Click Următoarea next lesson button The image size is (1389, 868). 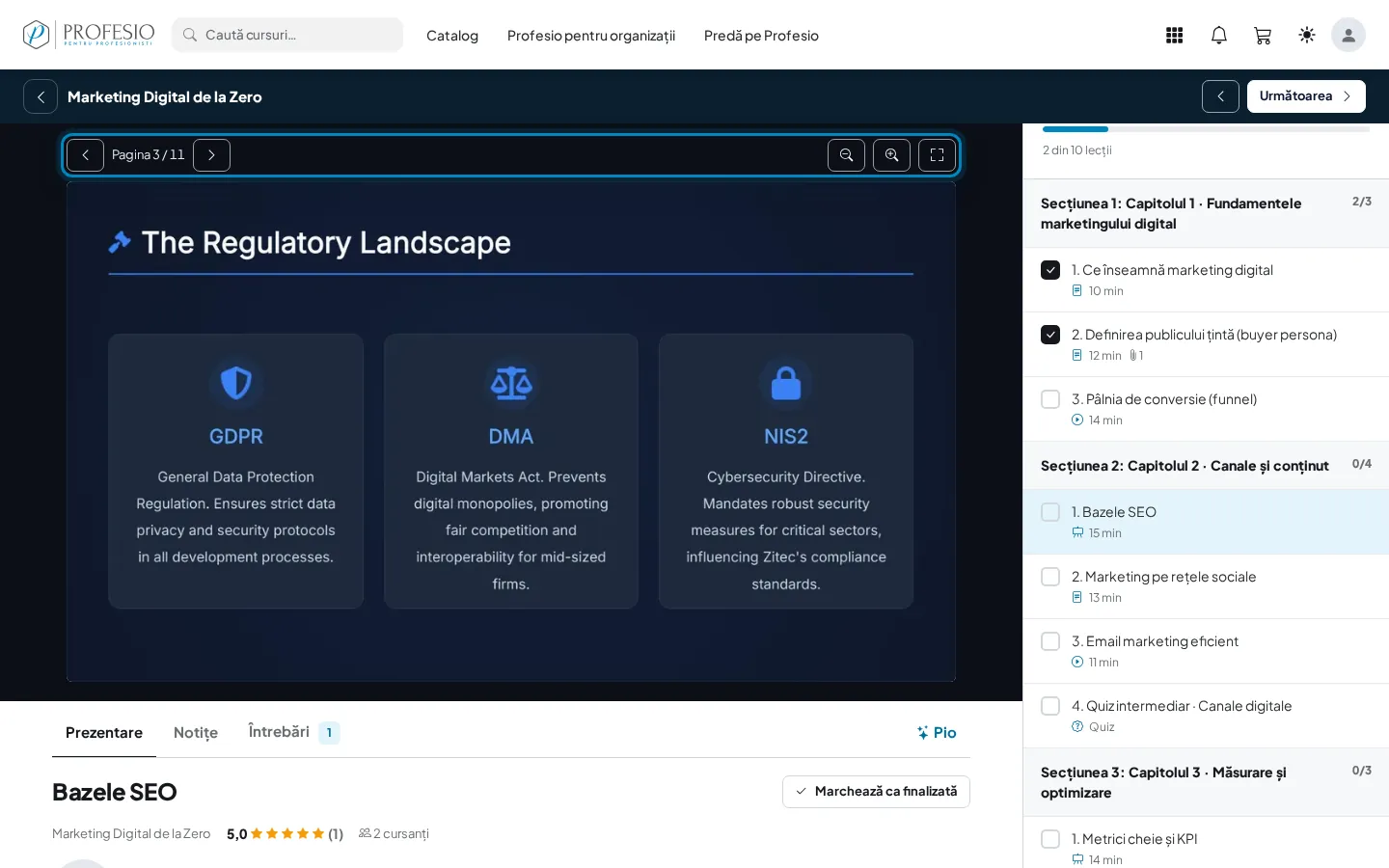(x=1306, y=96)
